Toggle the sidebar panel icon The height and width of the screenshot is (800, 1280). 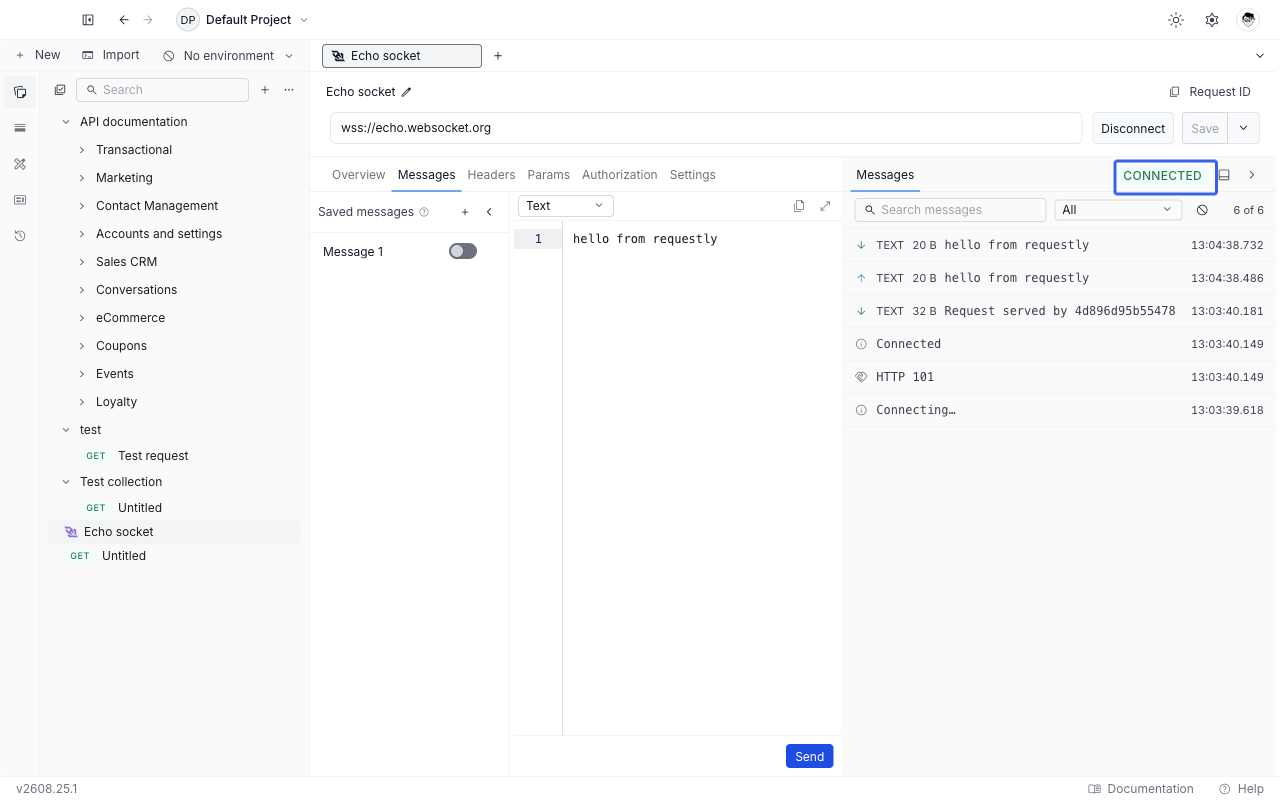(x=88, y=20)
